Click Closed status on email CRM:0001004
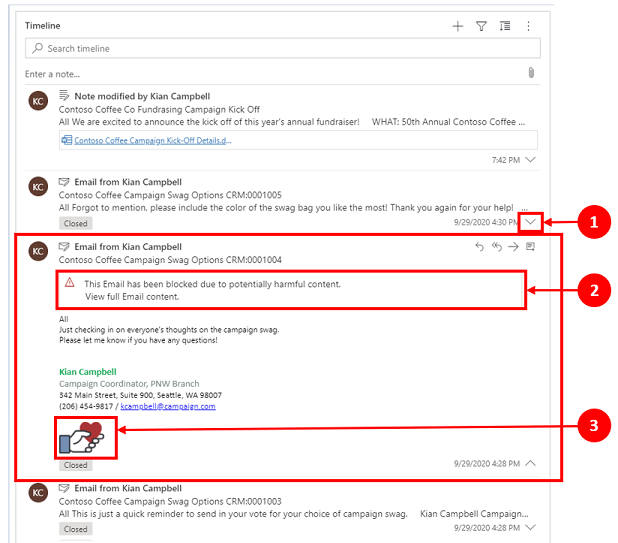 pos(76,465)
